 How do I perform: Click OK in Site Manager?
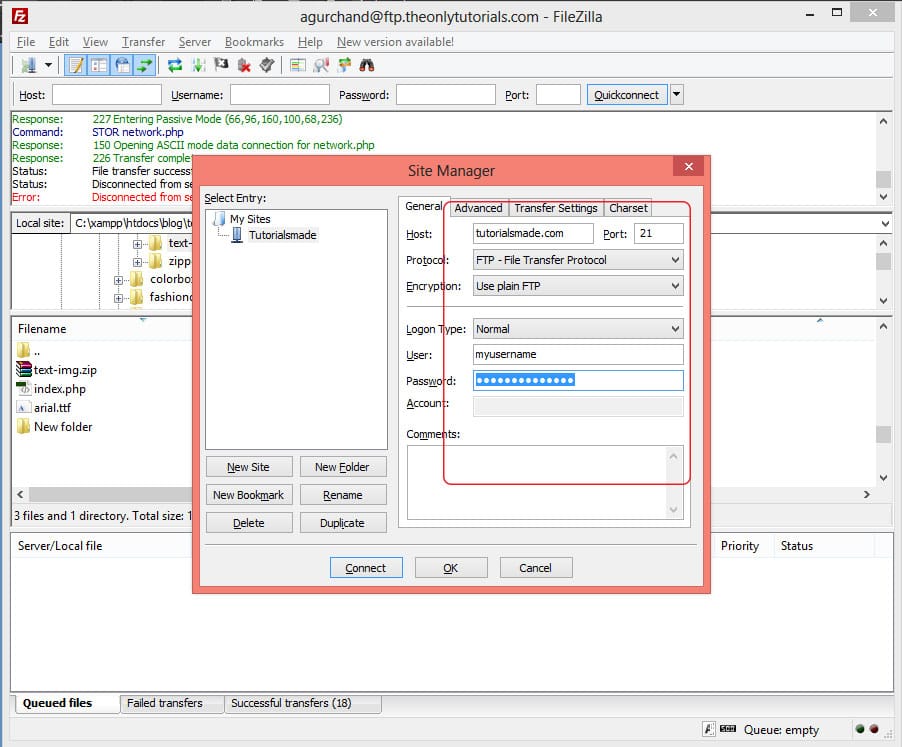click(451, 568)
